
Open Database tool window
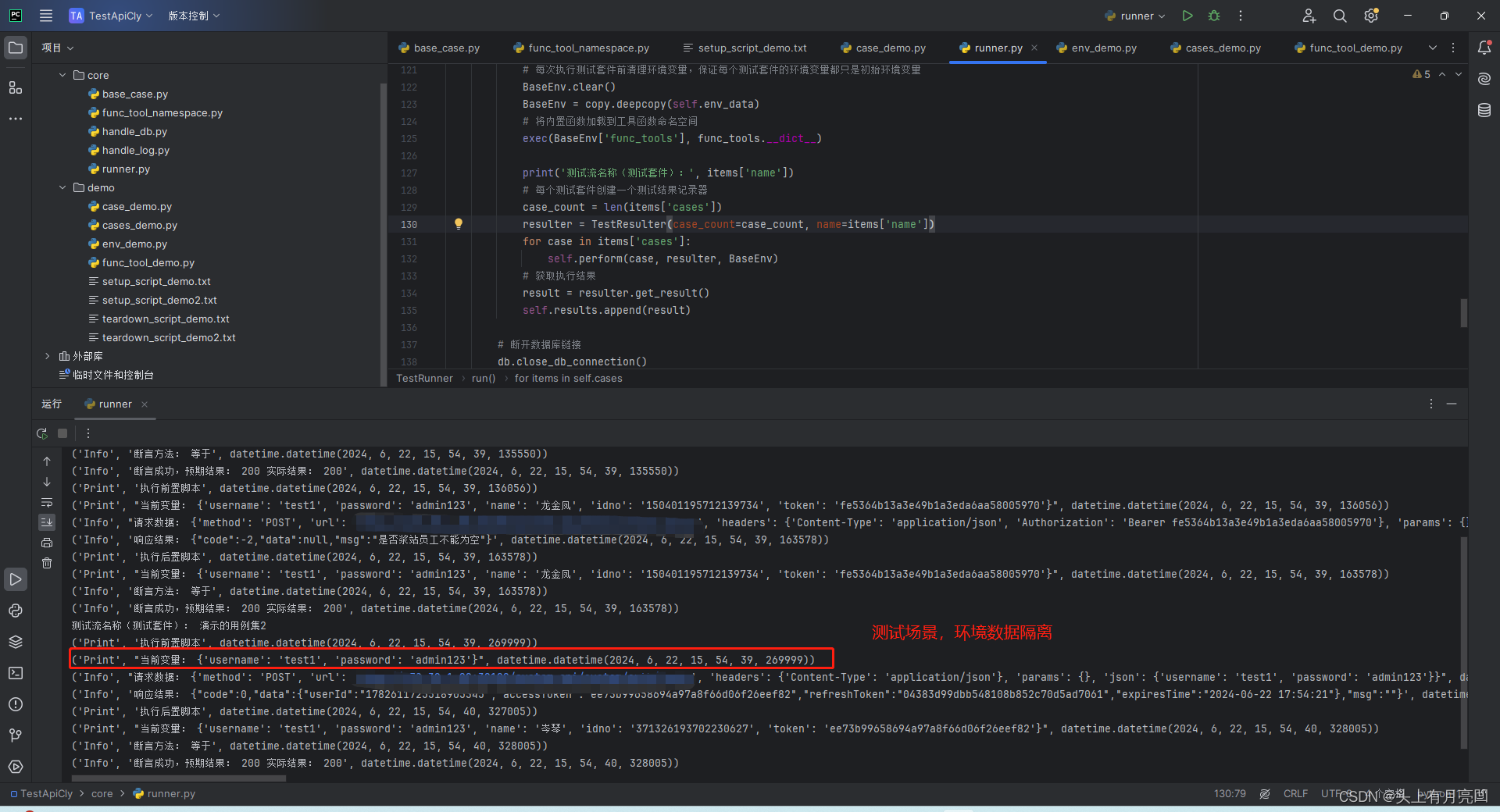[x=1484, y=110]
